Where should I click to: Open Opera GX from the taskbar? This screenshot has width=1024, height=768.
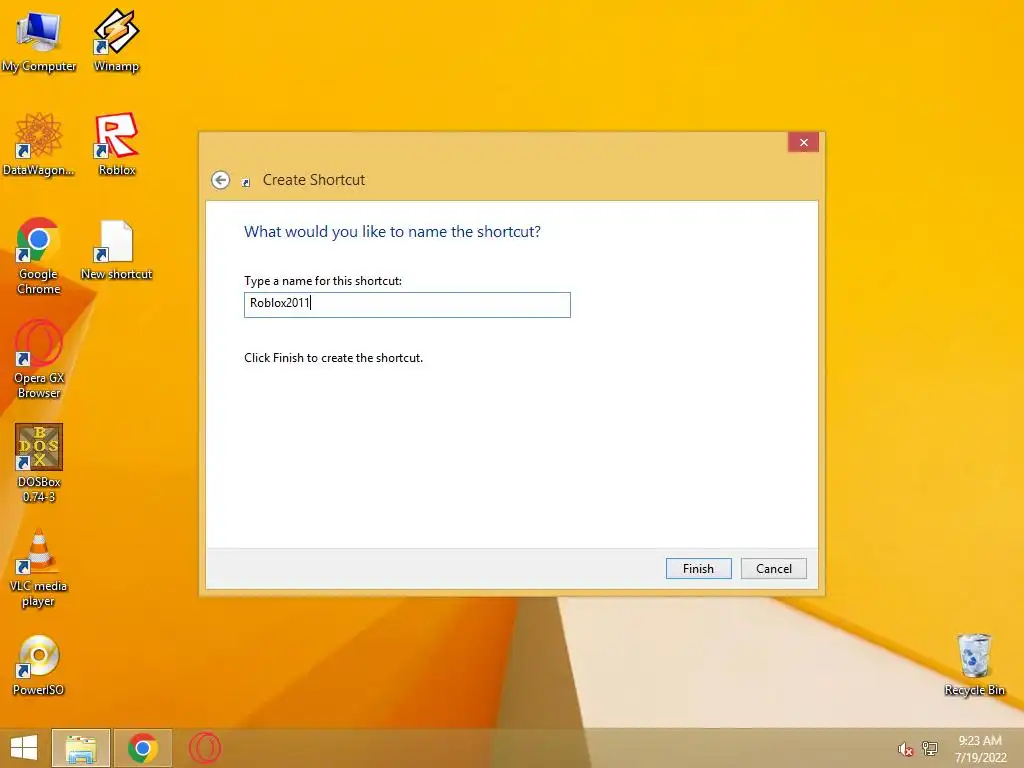[205, 748]
